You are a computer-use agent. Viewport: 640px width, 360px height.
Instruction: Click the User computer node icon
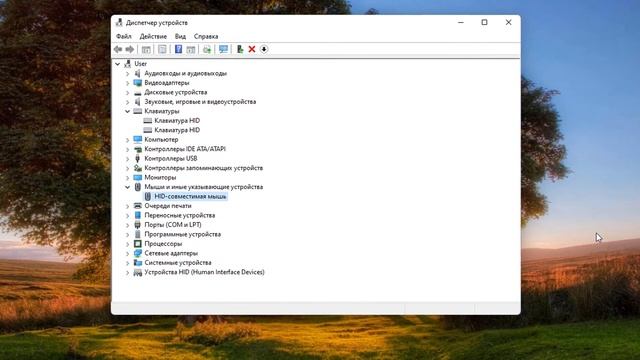(x=128, y=64)
